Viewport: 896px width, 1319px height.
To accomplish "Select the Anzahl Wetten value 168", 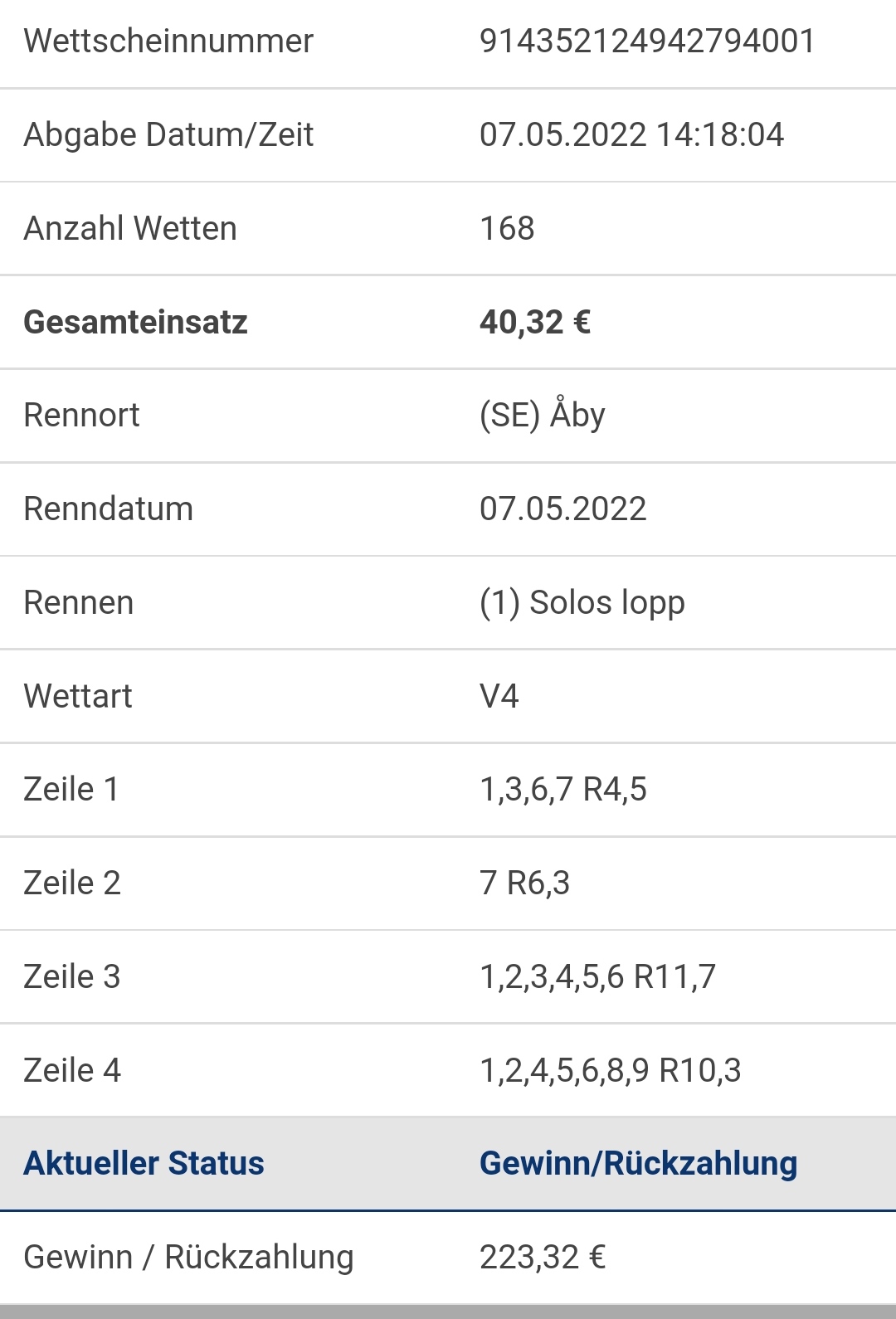I will (x=507, y=228).
